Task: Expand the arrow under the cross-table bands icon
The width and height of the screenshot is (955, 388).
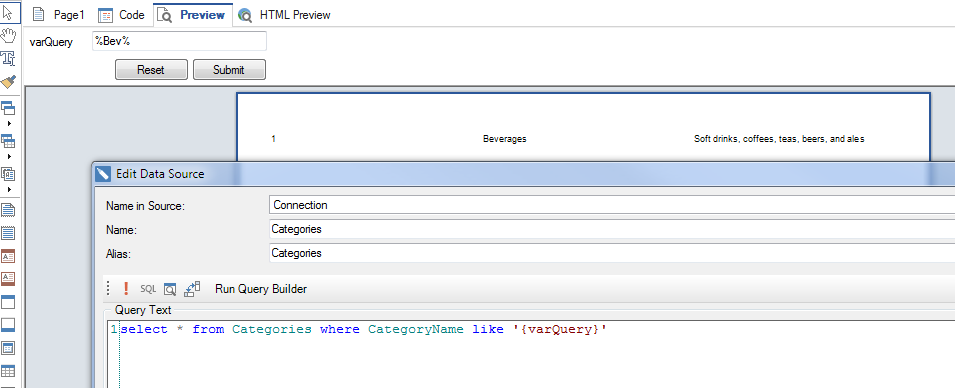Action: 9,157
